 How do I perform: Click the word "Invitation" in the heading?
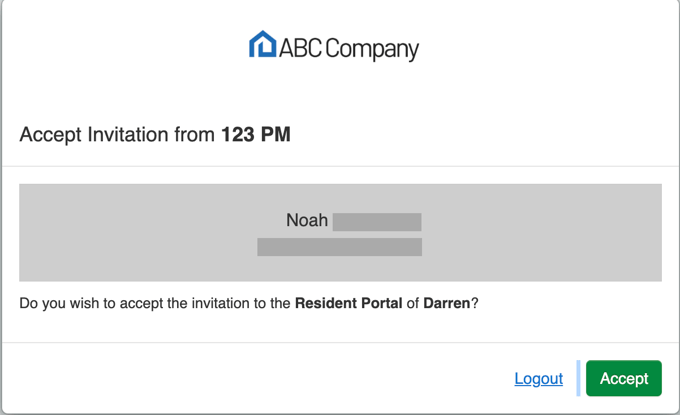(x=128, y=134)
